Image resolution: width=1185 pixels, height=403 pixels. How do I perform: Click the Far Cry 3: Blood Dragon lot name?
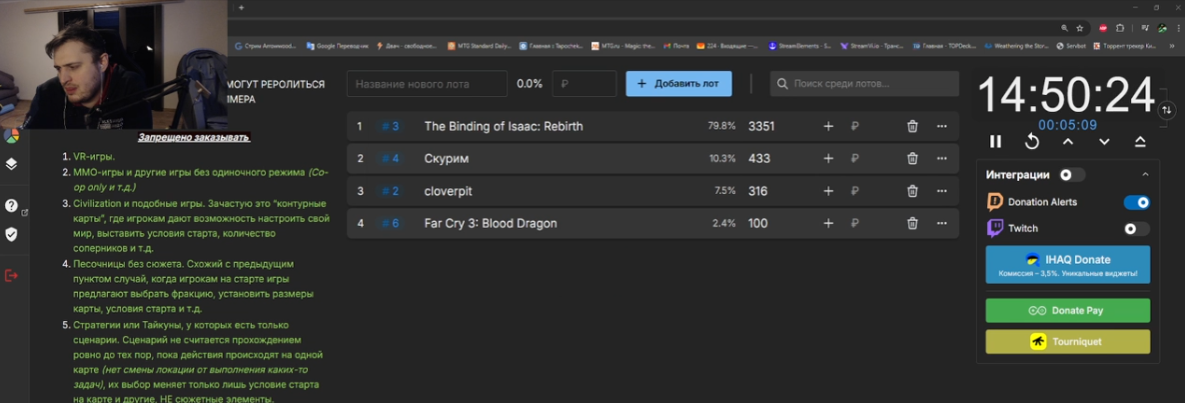pyautogui.click(x=490, y=223)
